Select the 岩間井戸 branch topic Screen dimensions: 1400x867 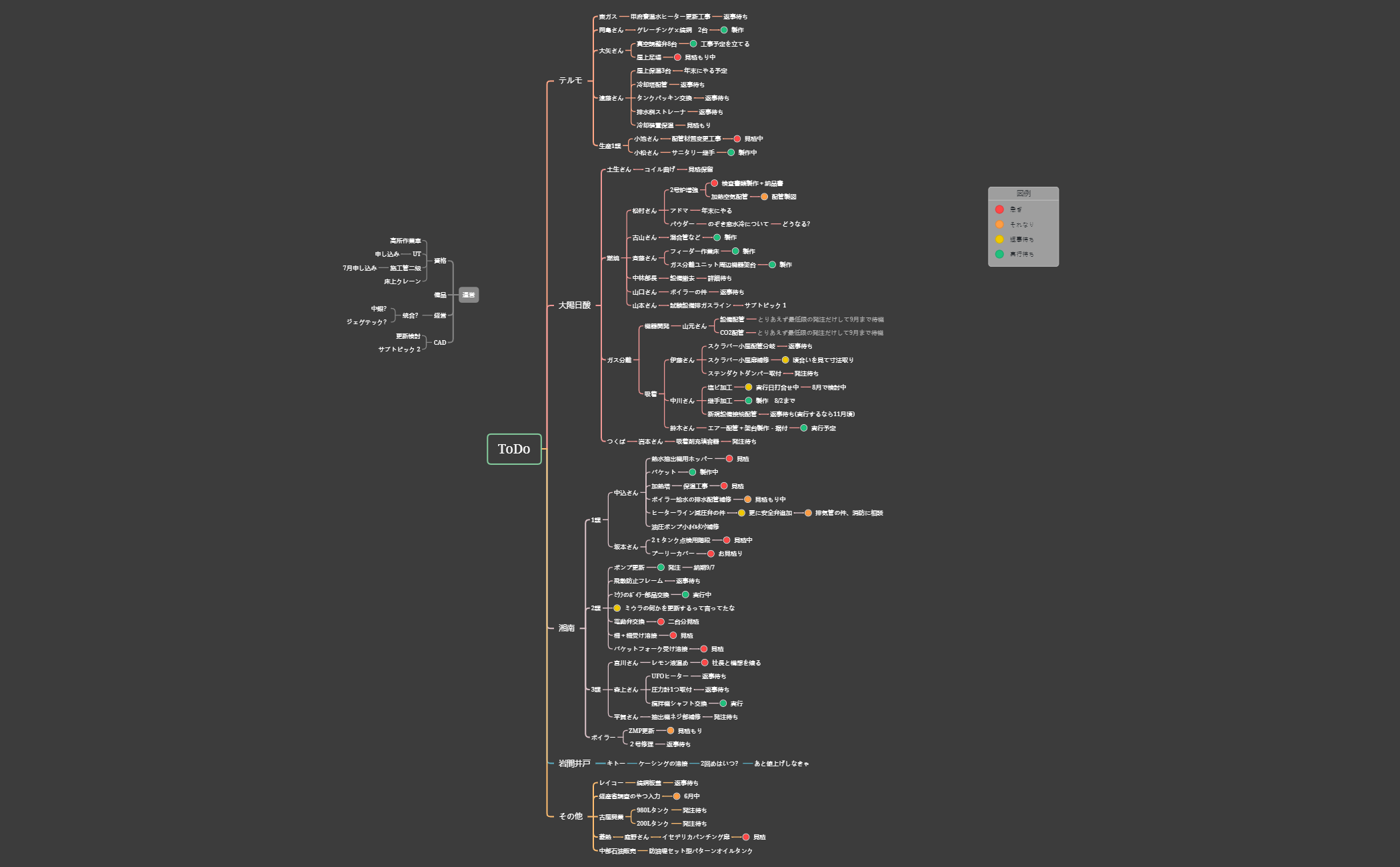574,764
